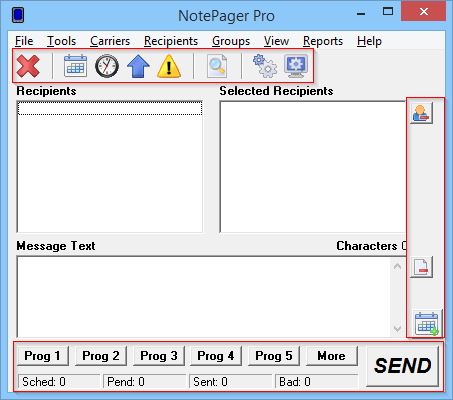The height and width of the screenshot is (400, 453).
Task: Click the 'Sent: 0' status field
Action: 230,382
